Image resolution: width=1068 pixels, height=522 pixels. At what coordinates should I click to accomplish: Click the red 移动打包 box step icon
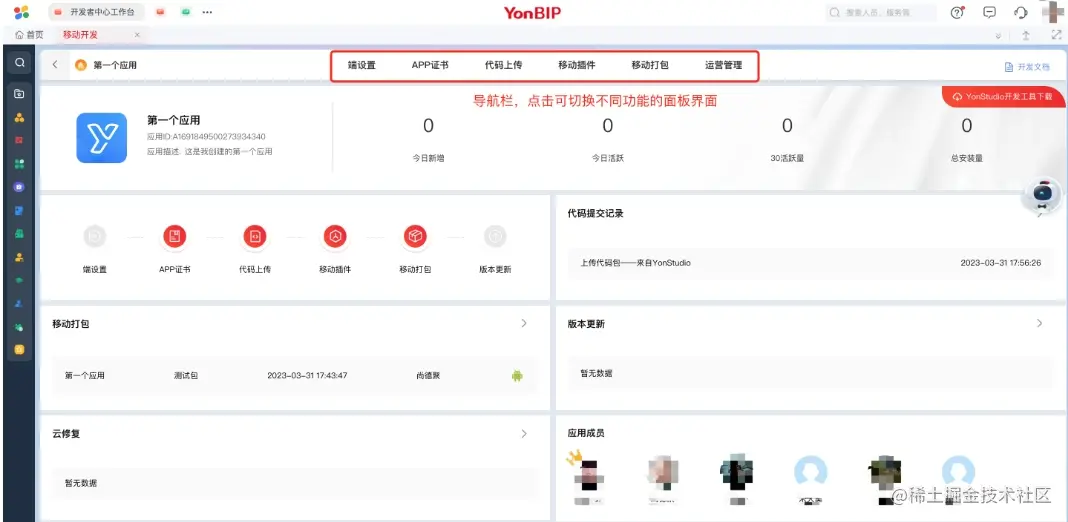(415, 236)
